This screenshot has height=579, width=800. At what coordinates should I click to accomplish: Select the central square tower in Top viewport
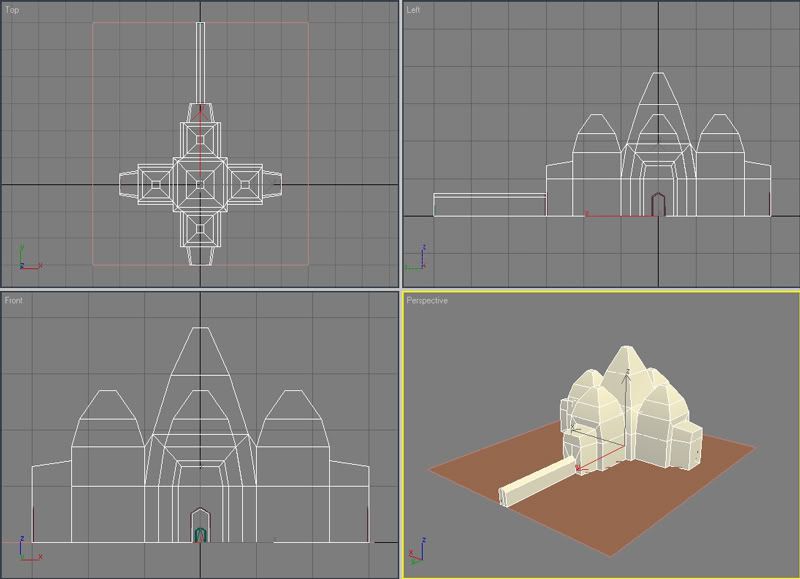tap(201, 183)
